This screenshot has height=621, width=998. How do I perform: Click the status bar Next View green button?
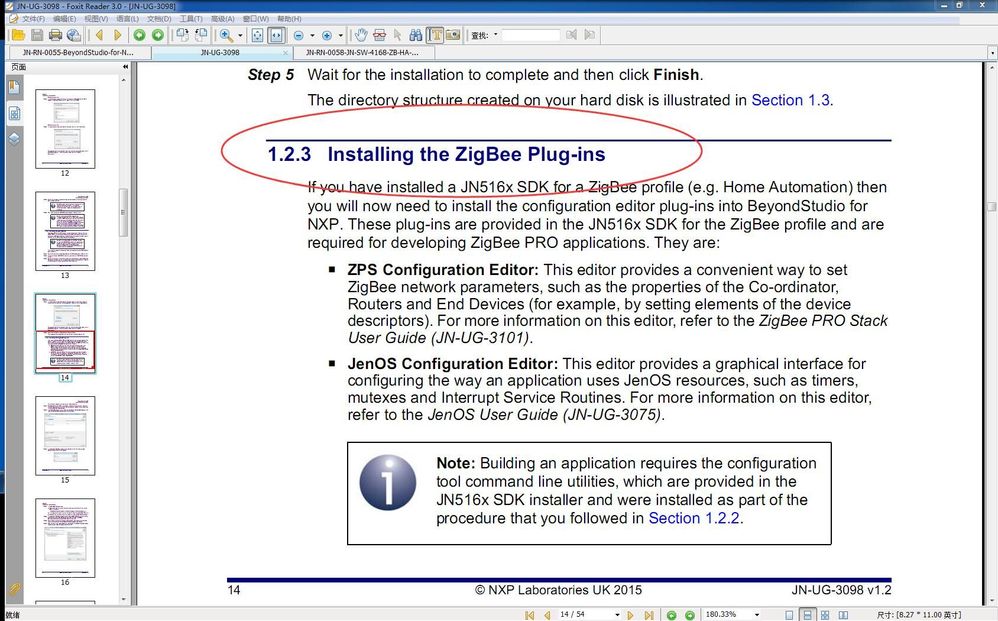pyautogui.click(x=690, y=615)
